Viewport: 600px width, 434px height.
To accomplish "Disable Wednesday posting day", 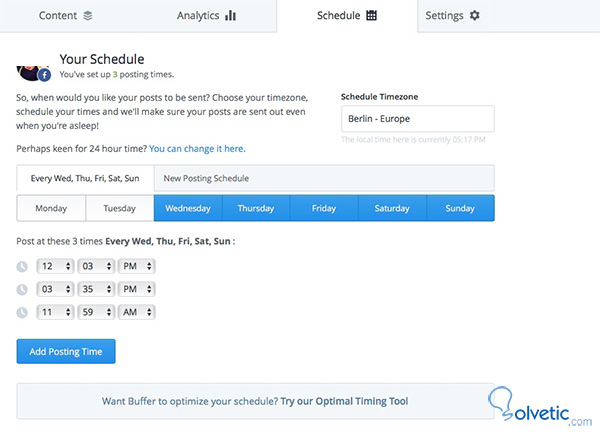I will pos(187,209).
